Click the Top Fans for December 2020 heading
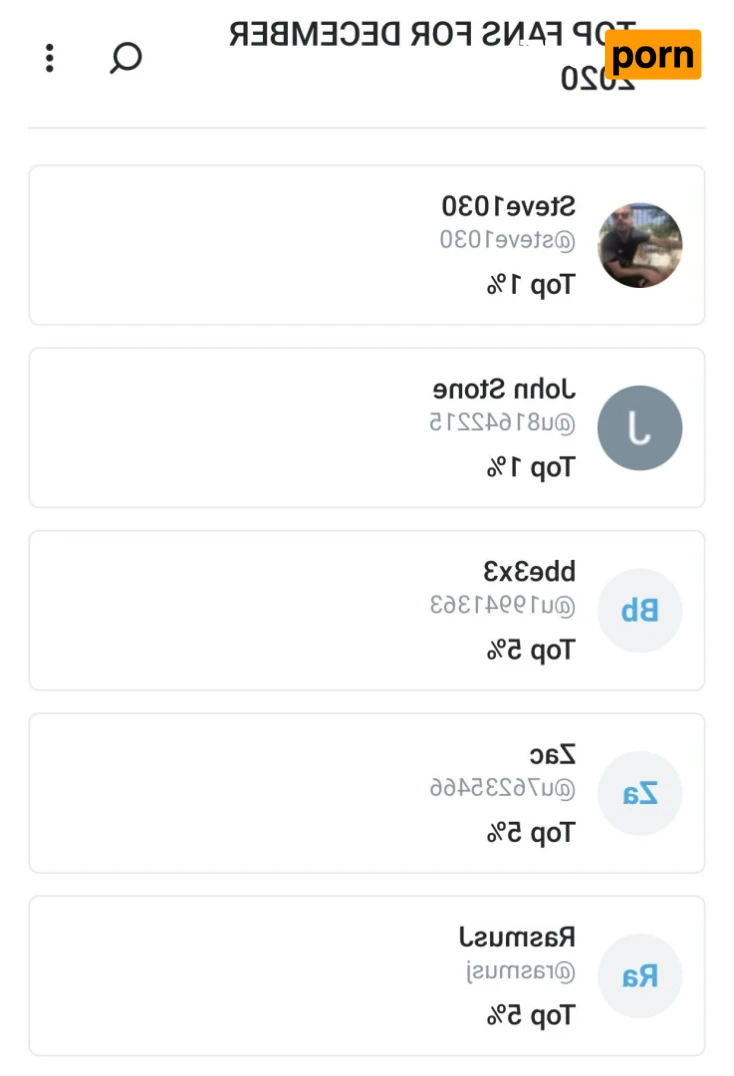The image size is (734, 1076). (430, 55)
